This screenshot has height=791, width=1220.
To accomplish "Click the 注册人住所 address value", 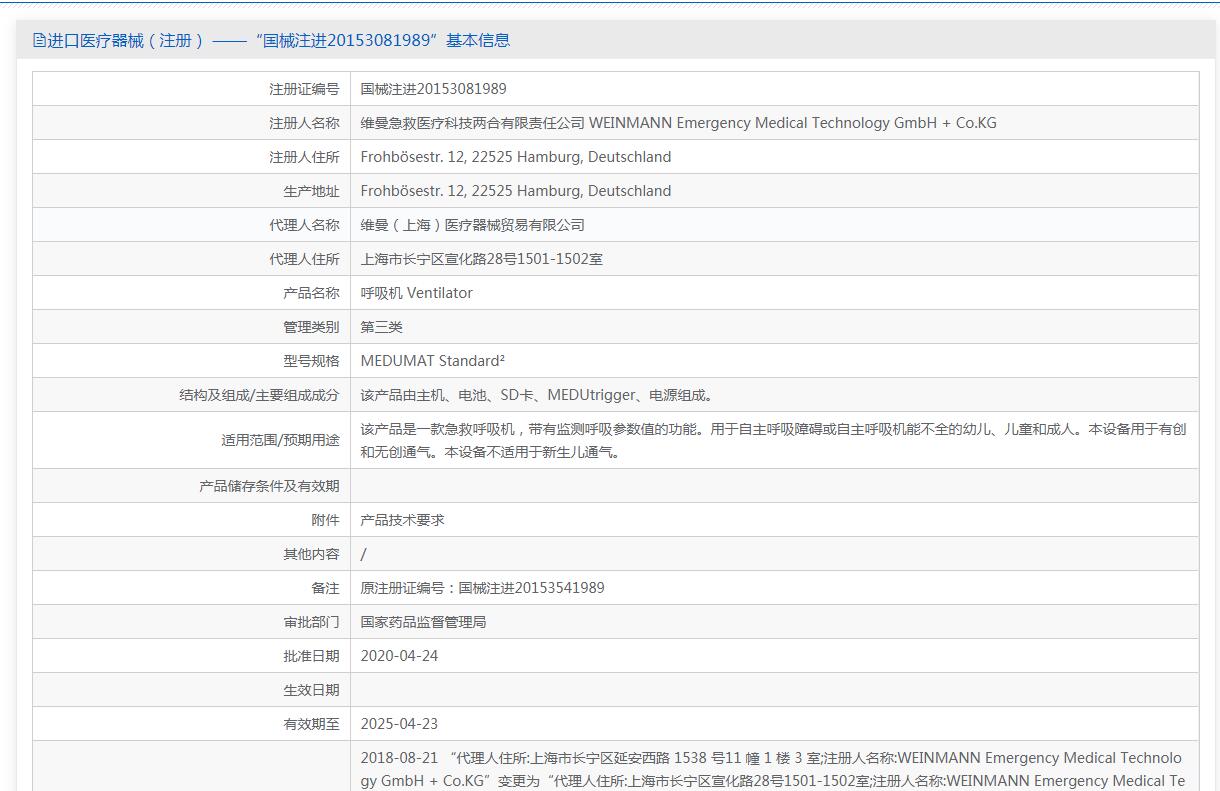I will [515, 157].
